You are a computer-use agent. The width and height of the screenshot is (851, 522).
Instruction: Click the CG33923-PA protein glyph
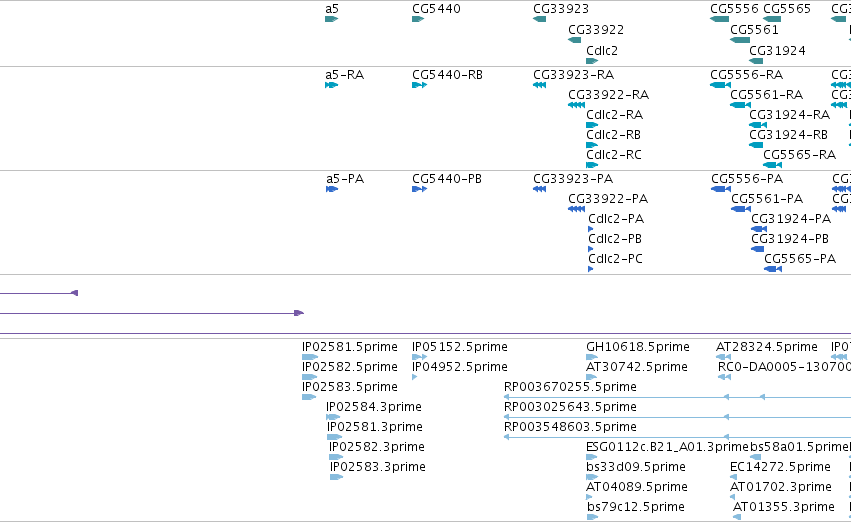pos(539,189)
